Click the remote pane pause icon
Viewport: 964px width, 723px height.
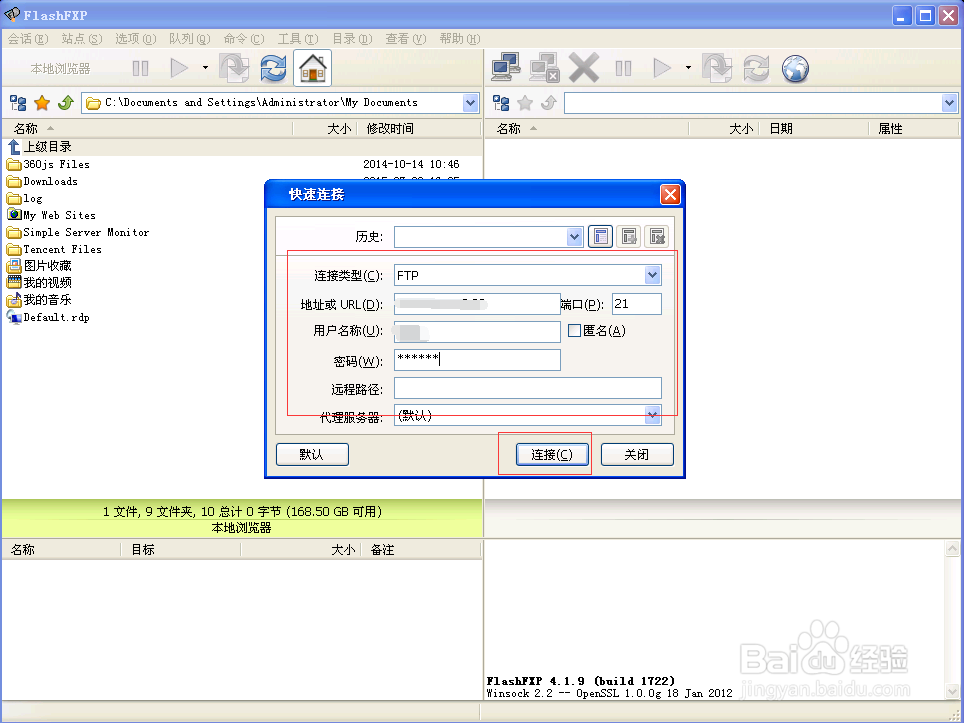click(x=623, y=68)
